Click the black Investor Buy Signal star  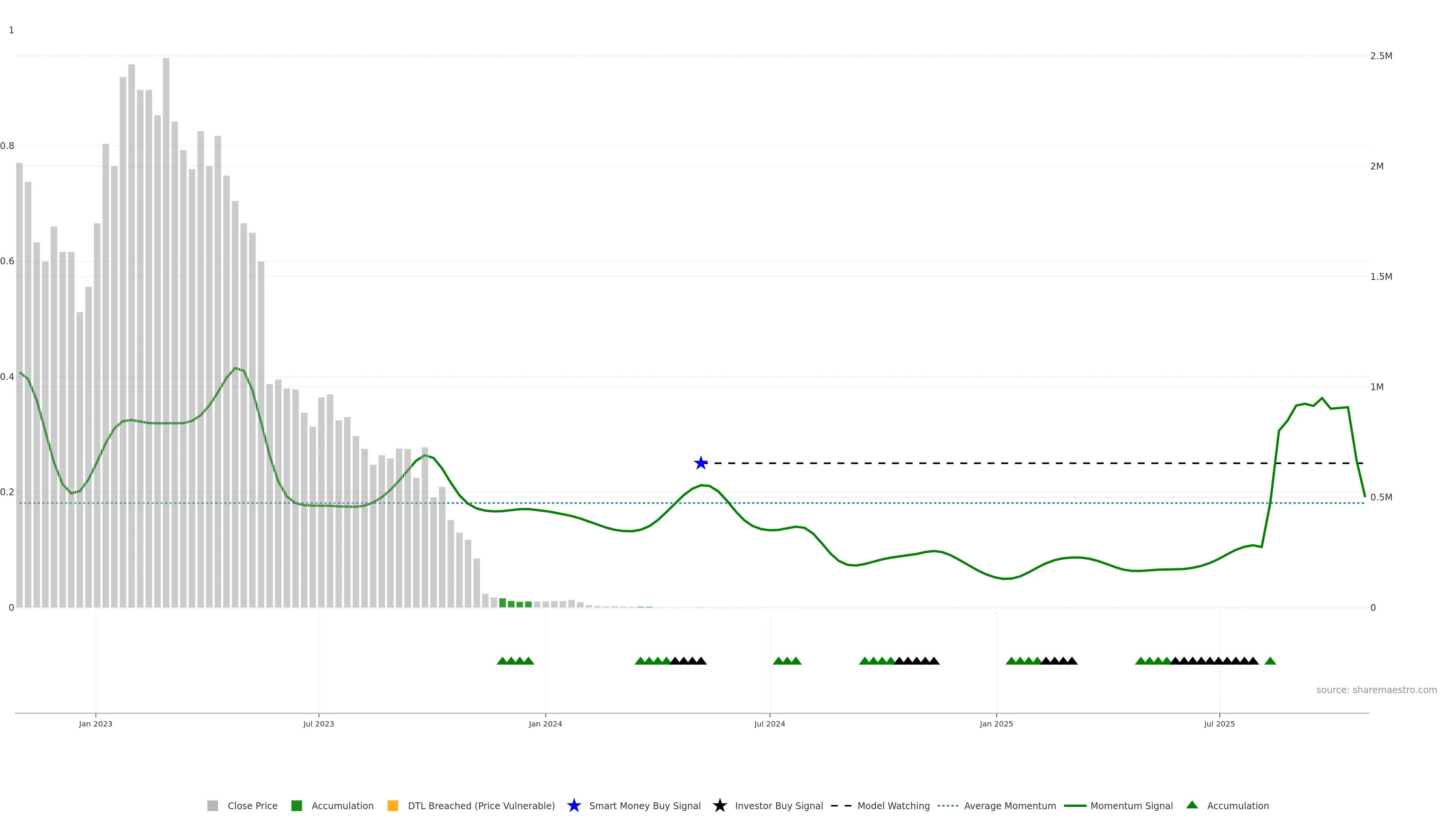tap(720, 805)
